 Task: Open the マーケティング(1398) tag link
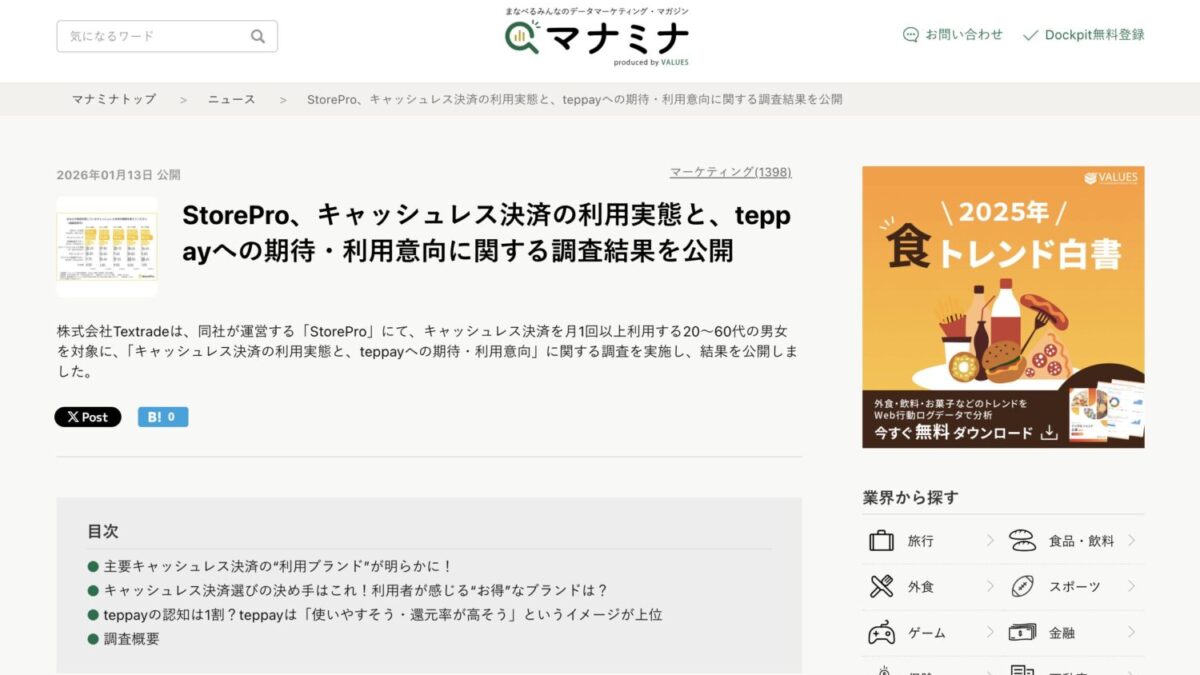tap(728, 172)
